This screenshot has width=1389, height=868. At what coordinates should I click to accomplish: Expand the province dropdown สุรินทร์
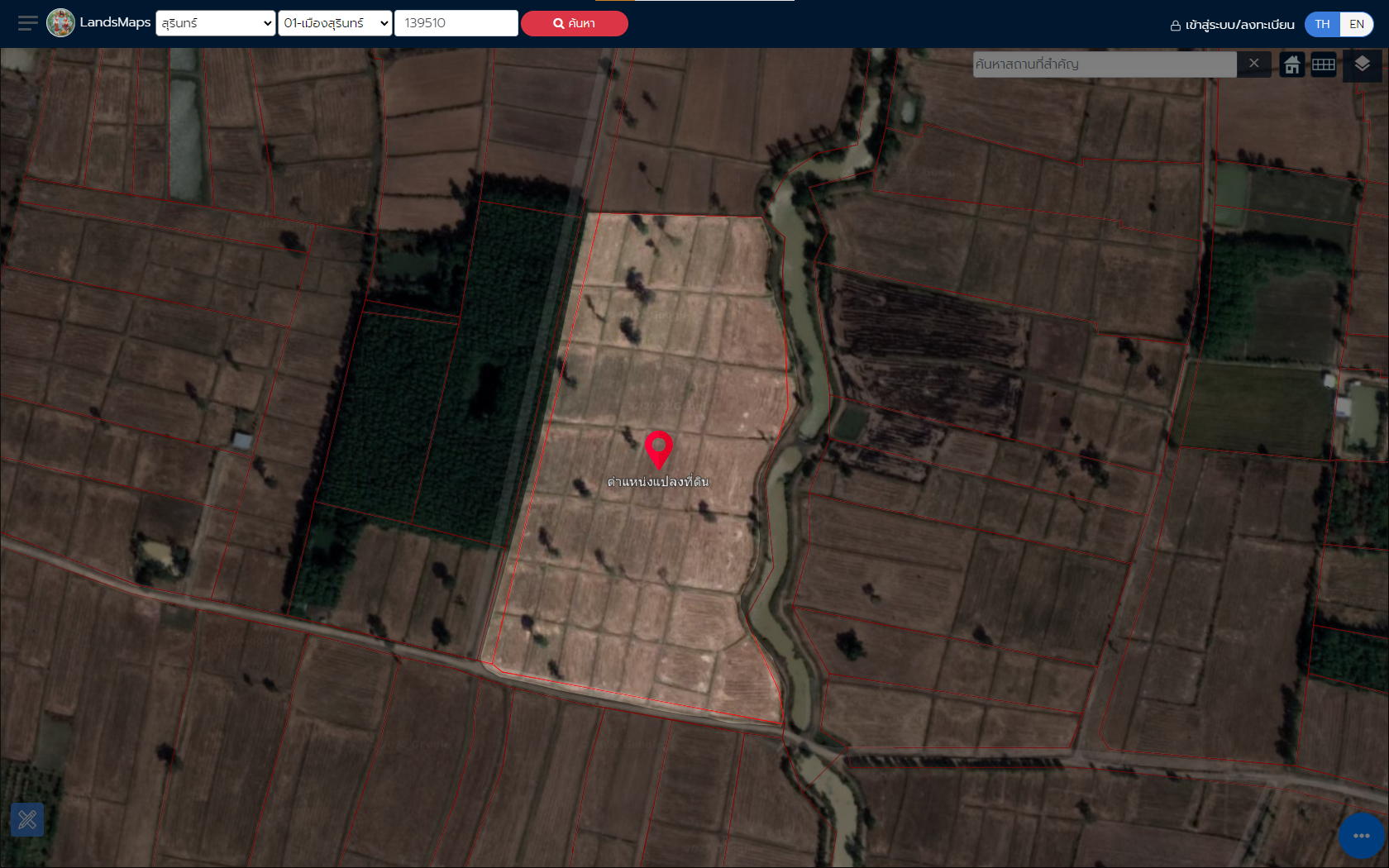pos(215,23)
